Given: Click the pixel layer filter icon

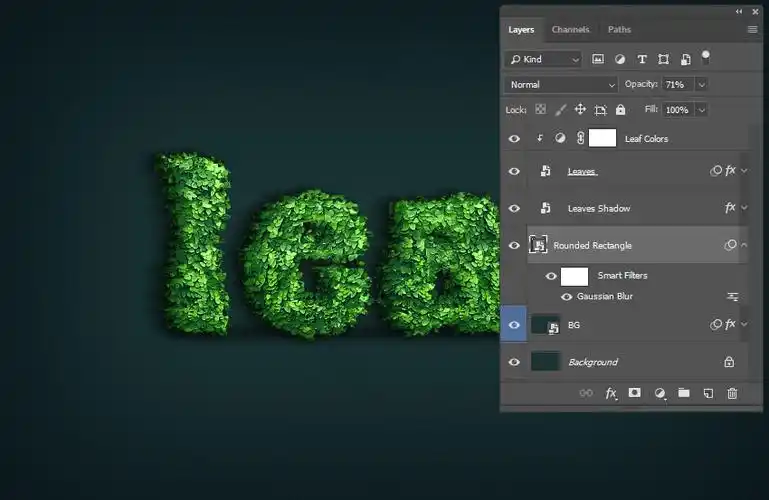Looking at the screenshot, I should [x=598, y=60].
